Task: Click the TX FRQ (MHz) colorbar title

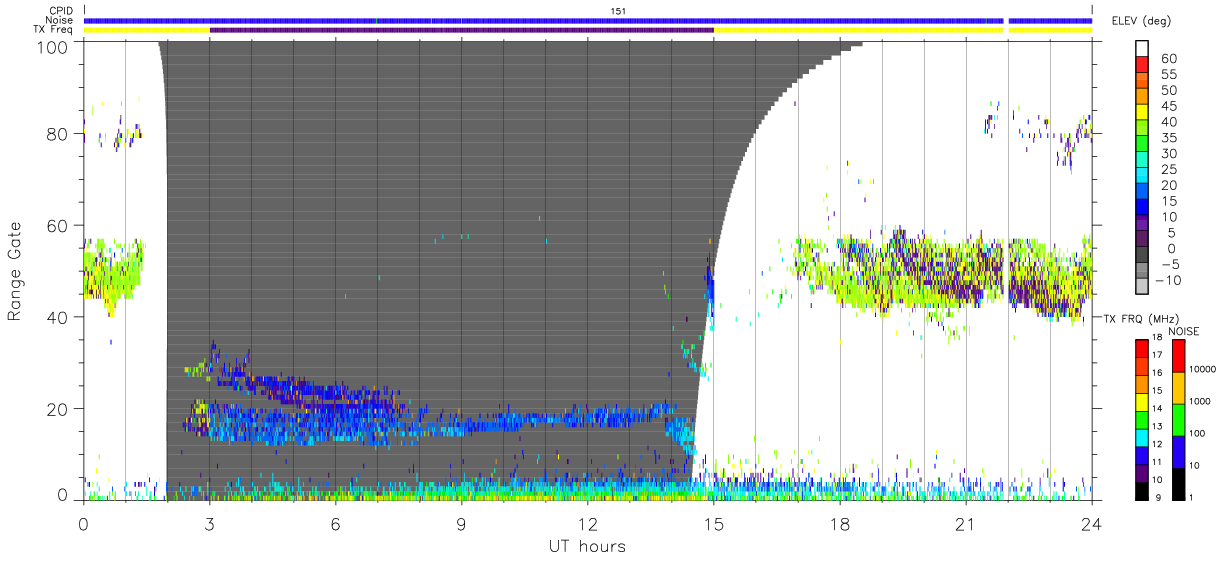Action: [x=1140, y=319]
